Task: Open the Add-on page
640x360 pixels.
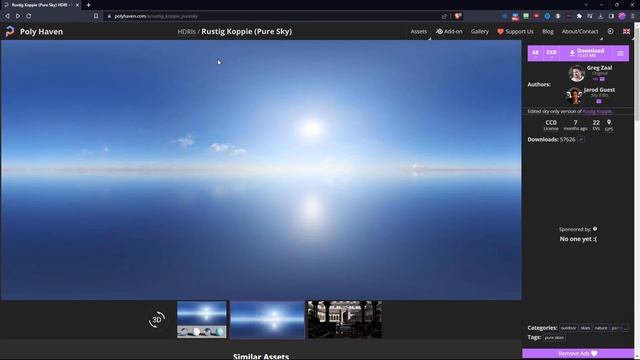Action: tap(449, 31)
